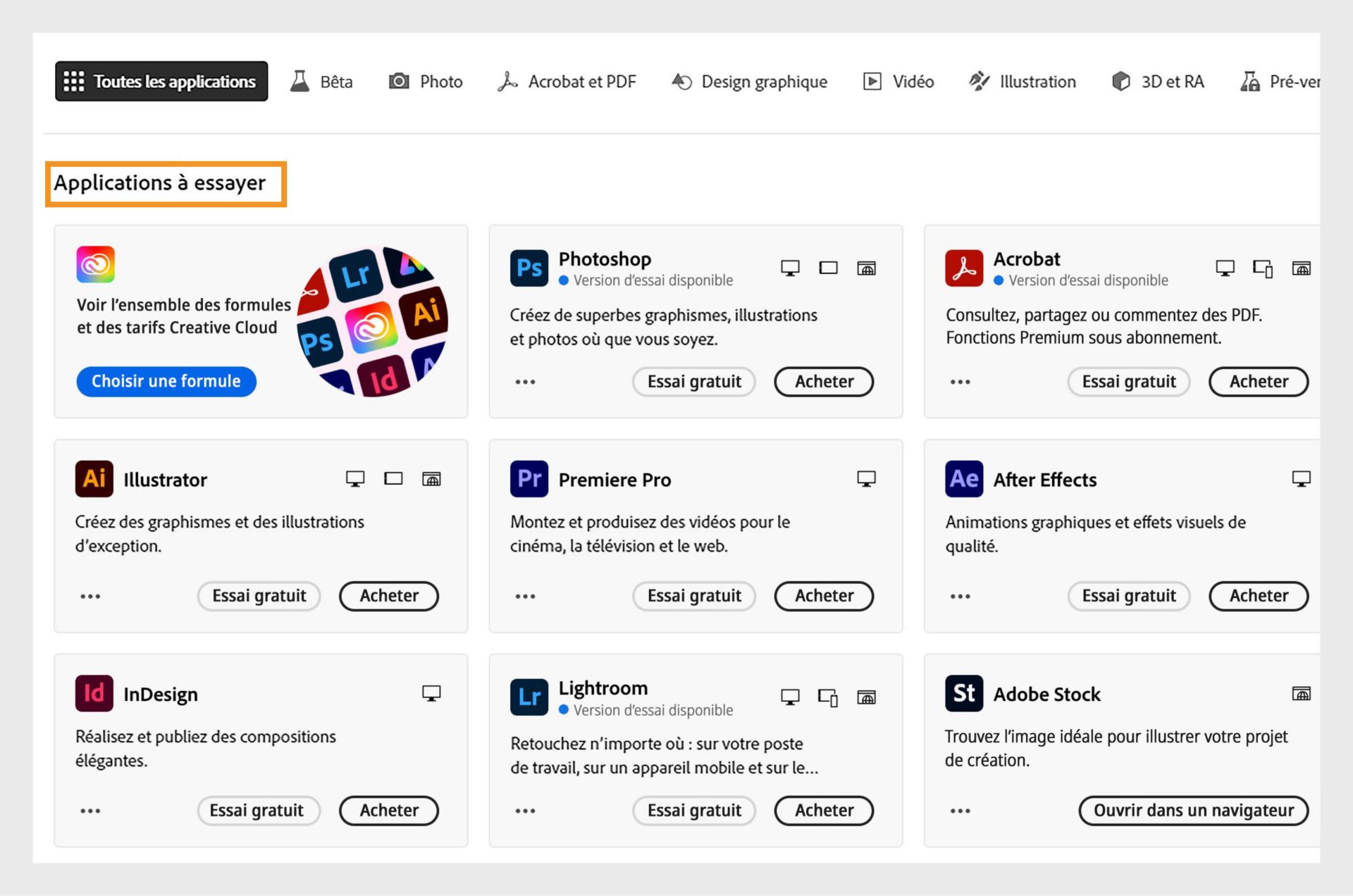1353x896 pixels.
Task: Click Illustrator desktop platform icon
Action: (x=355, y=479)
